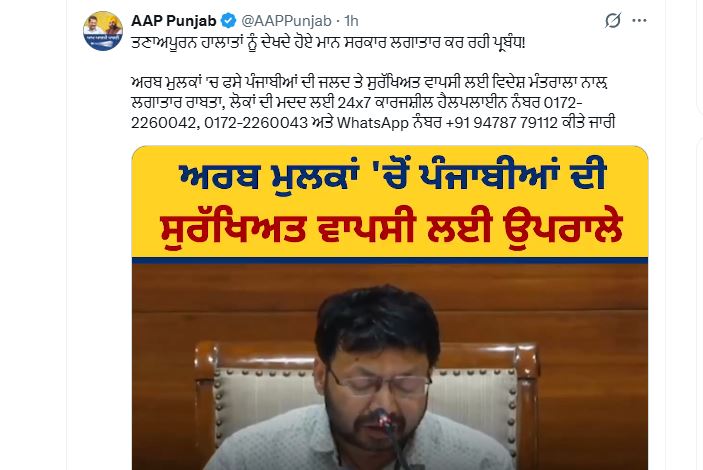703x470 pixels.
Task: Open the three-dot more options menu
Action: pos(639,21)
